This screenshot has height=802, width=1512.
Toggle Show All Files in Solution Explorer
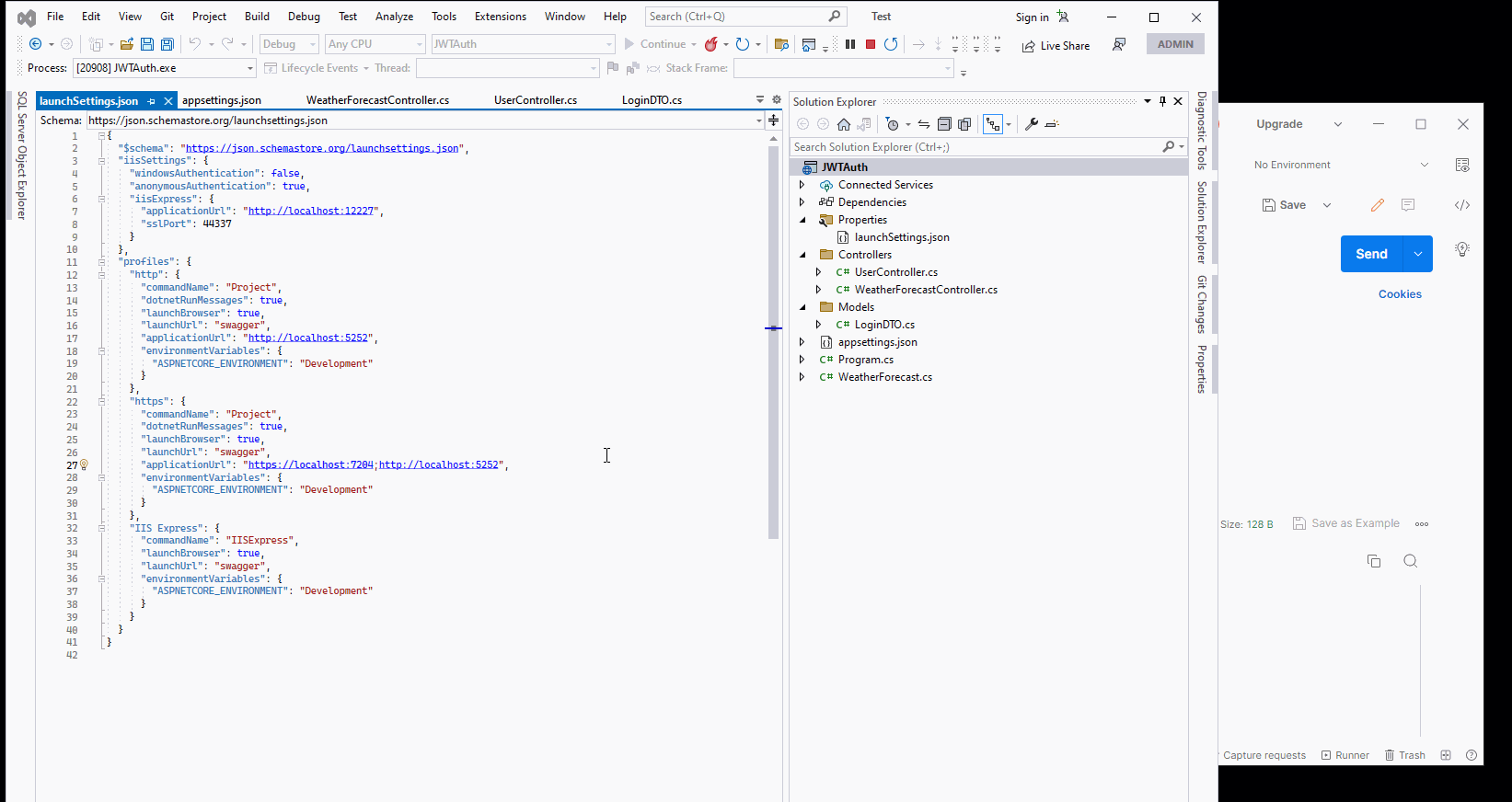tap(964, 124)
